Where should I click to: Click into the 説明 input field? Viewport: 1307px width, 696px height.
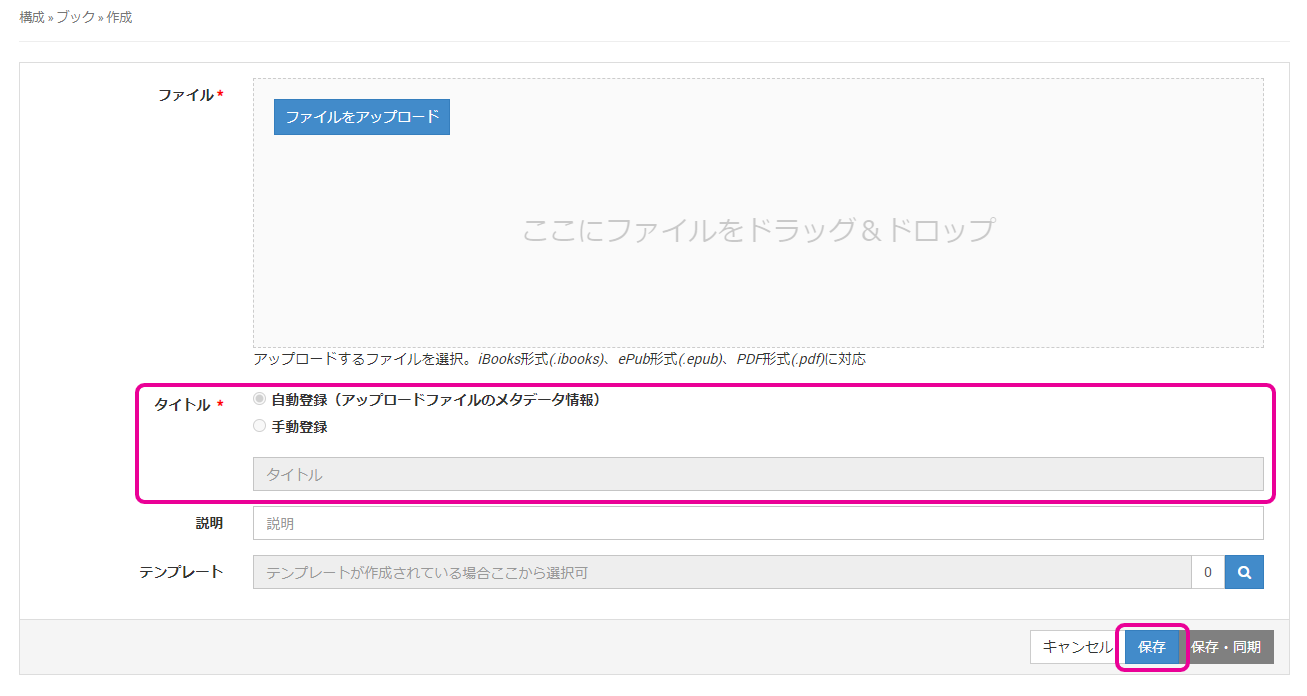coord(757,523)
